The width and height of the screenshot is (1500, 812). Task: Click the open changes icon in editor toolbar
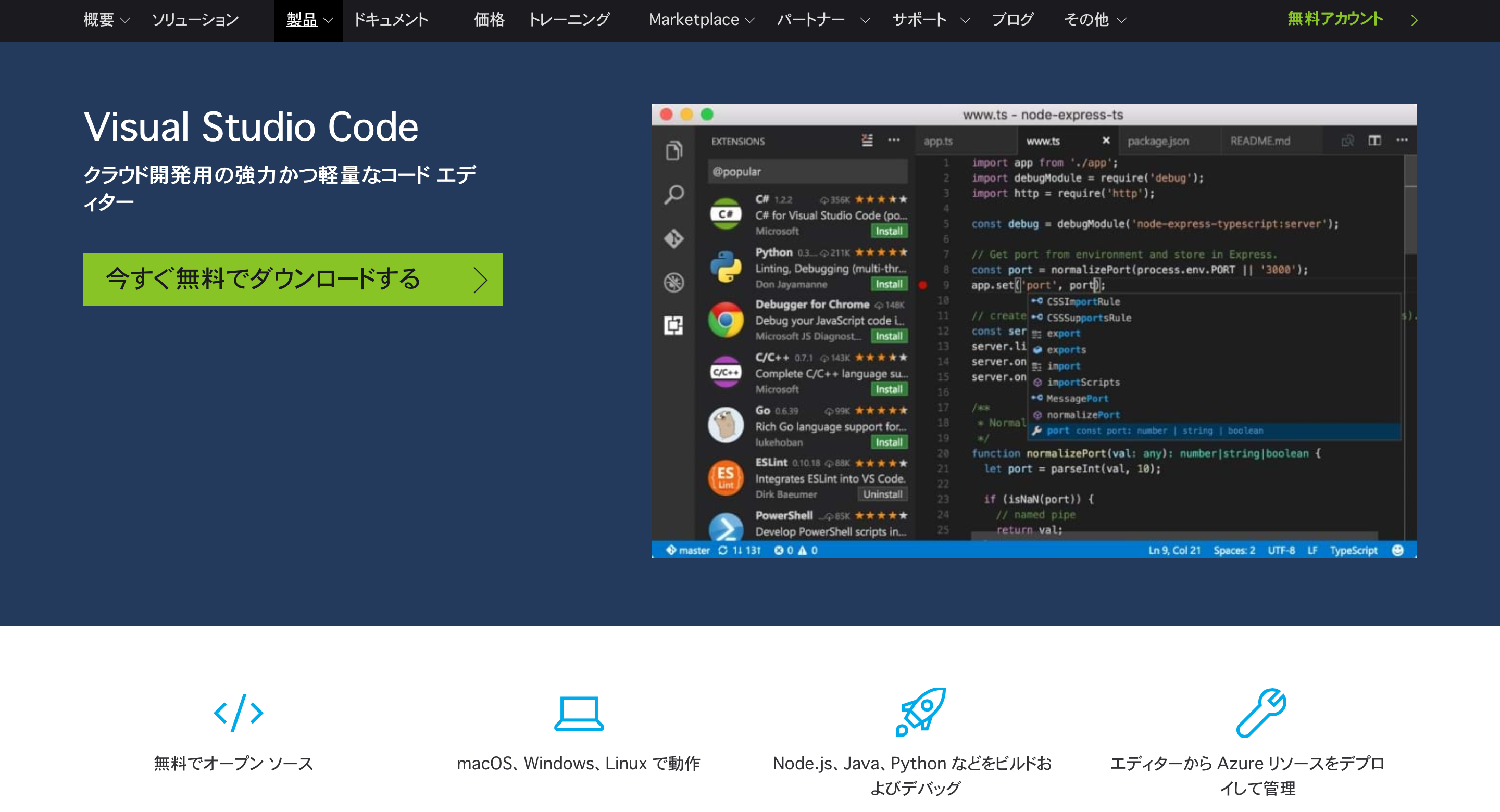click(x=1347, y=141)
